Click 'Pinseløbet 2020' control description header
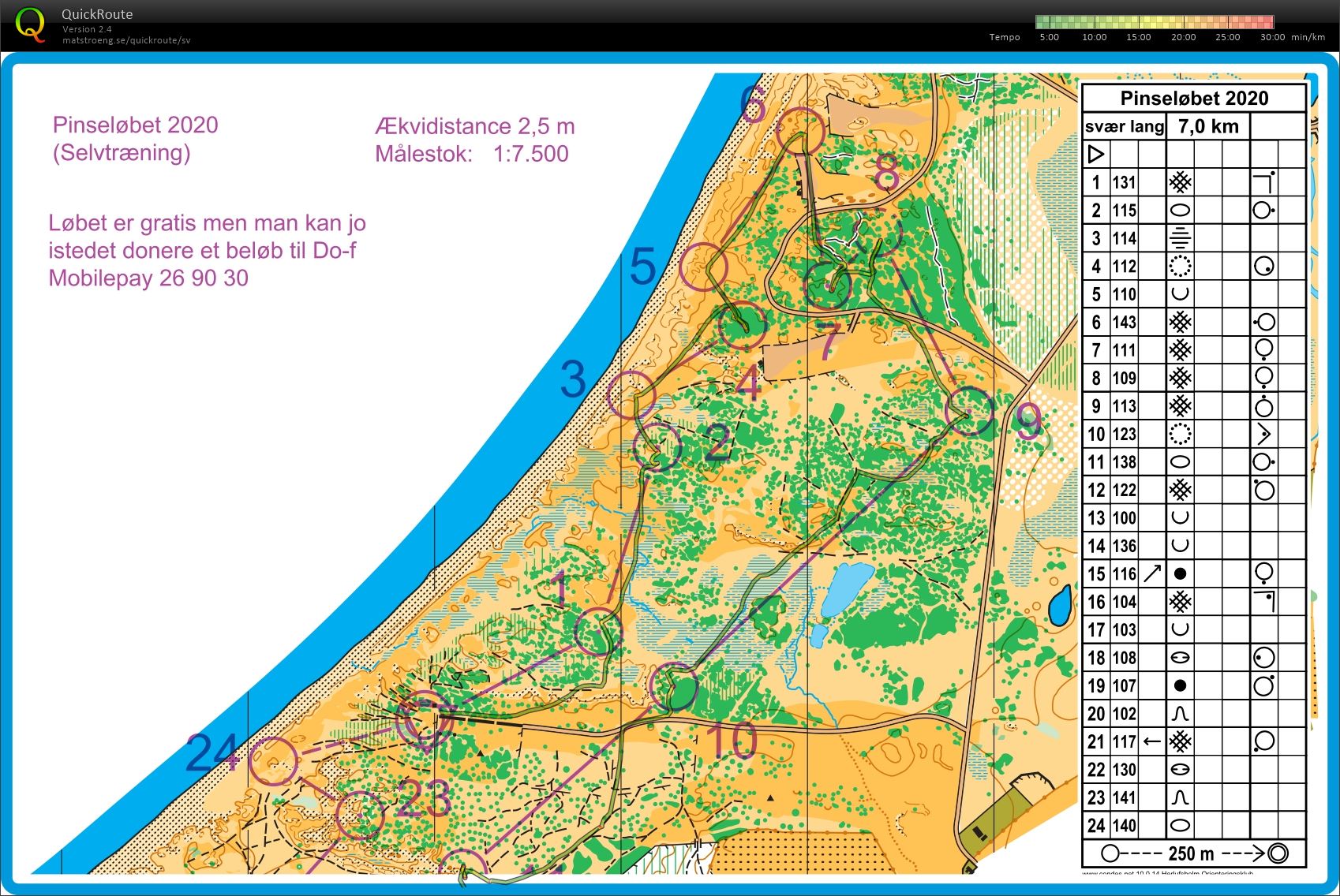The width and height of the screenshot is (1340, 896). [x=1194, y=98]
